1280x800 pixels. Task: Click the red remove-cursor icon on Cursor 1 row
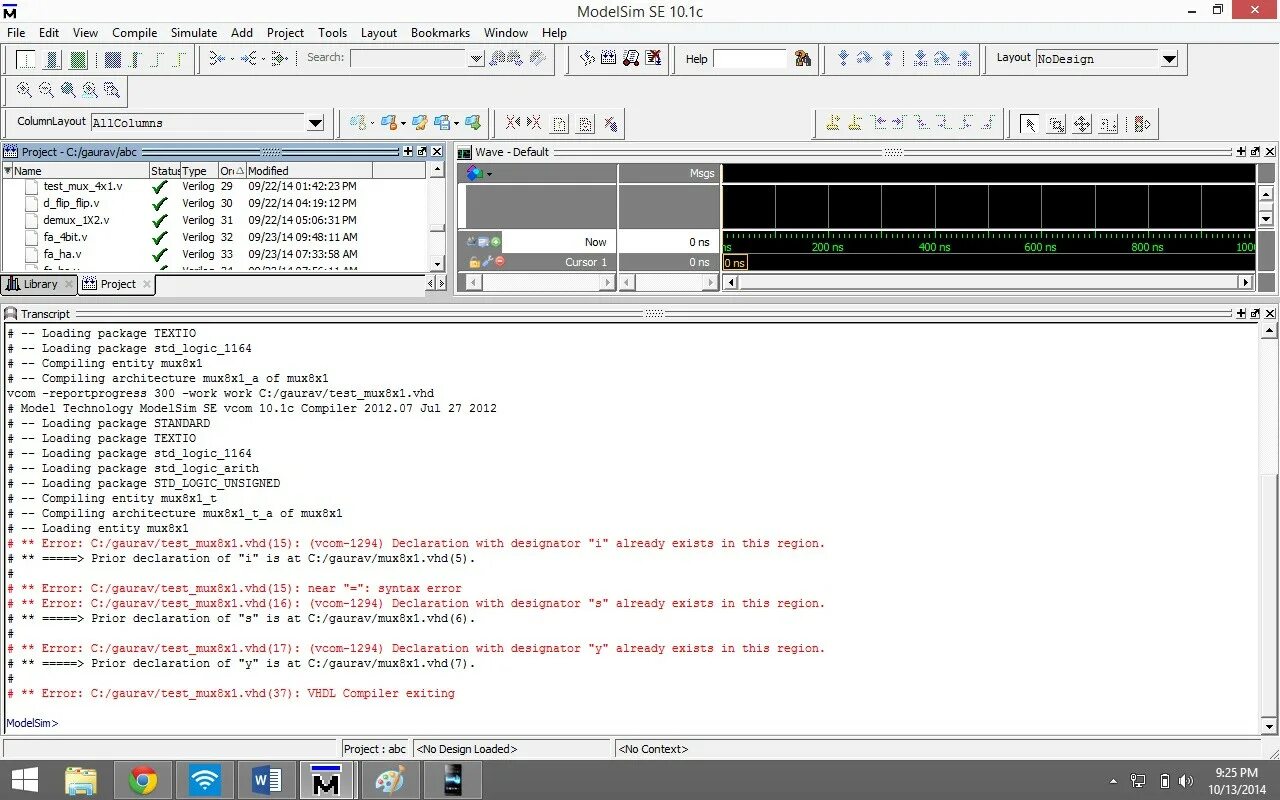500,262
